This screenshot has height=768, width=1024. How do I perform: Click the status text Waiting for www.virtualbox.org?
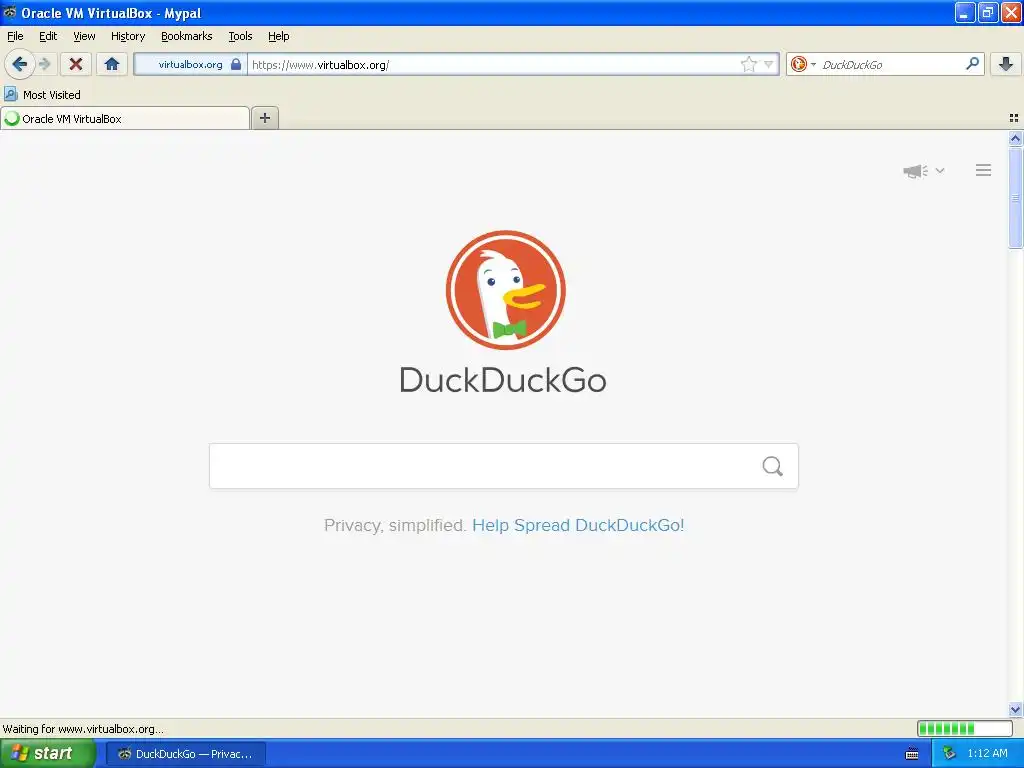(83, 729)
